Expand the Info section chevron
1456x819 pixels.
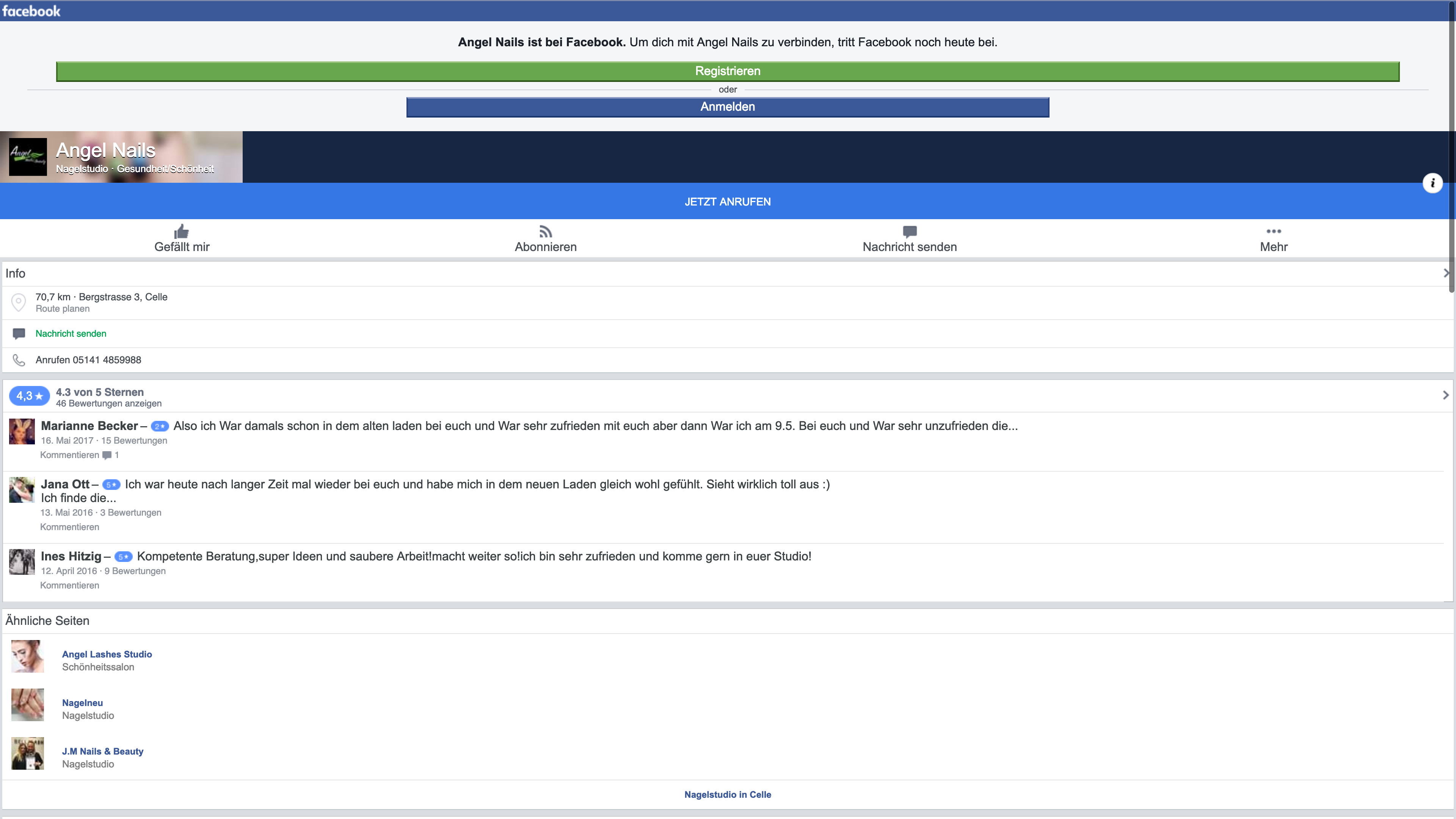[x=1447, y=273]
